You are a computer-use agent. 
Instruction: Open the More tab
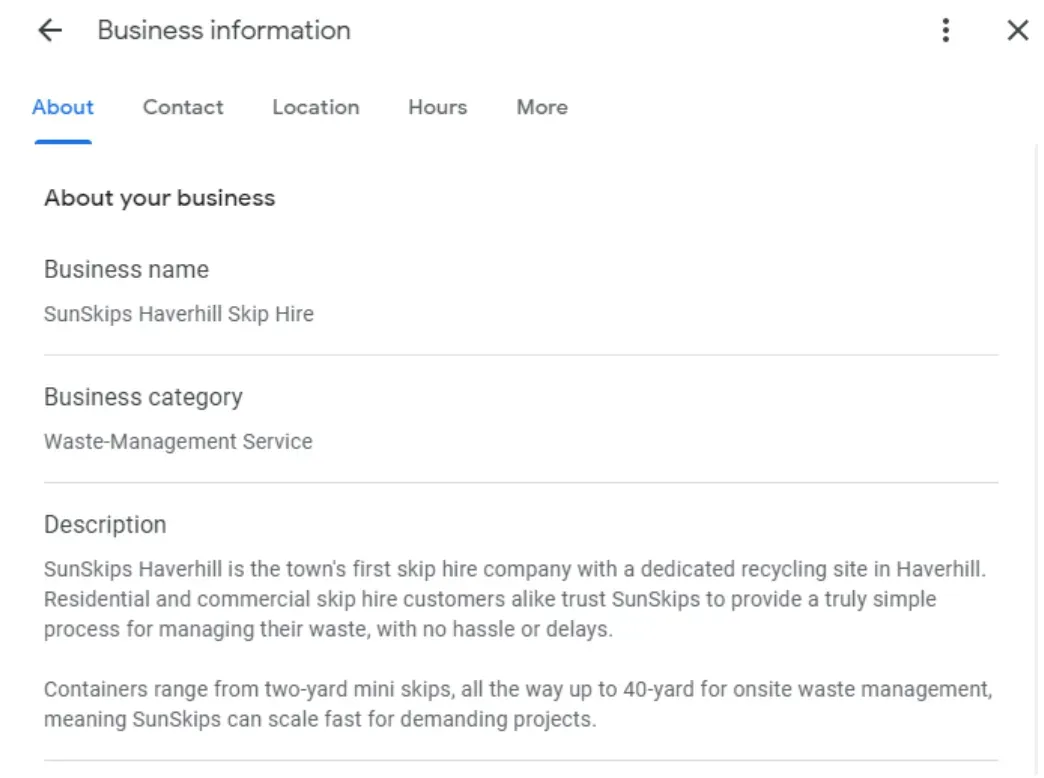(x=541, y=107)
